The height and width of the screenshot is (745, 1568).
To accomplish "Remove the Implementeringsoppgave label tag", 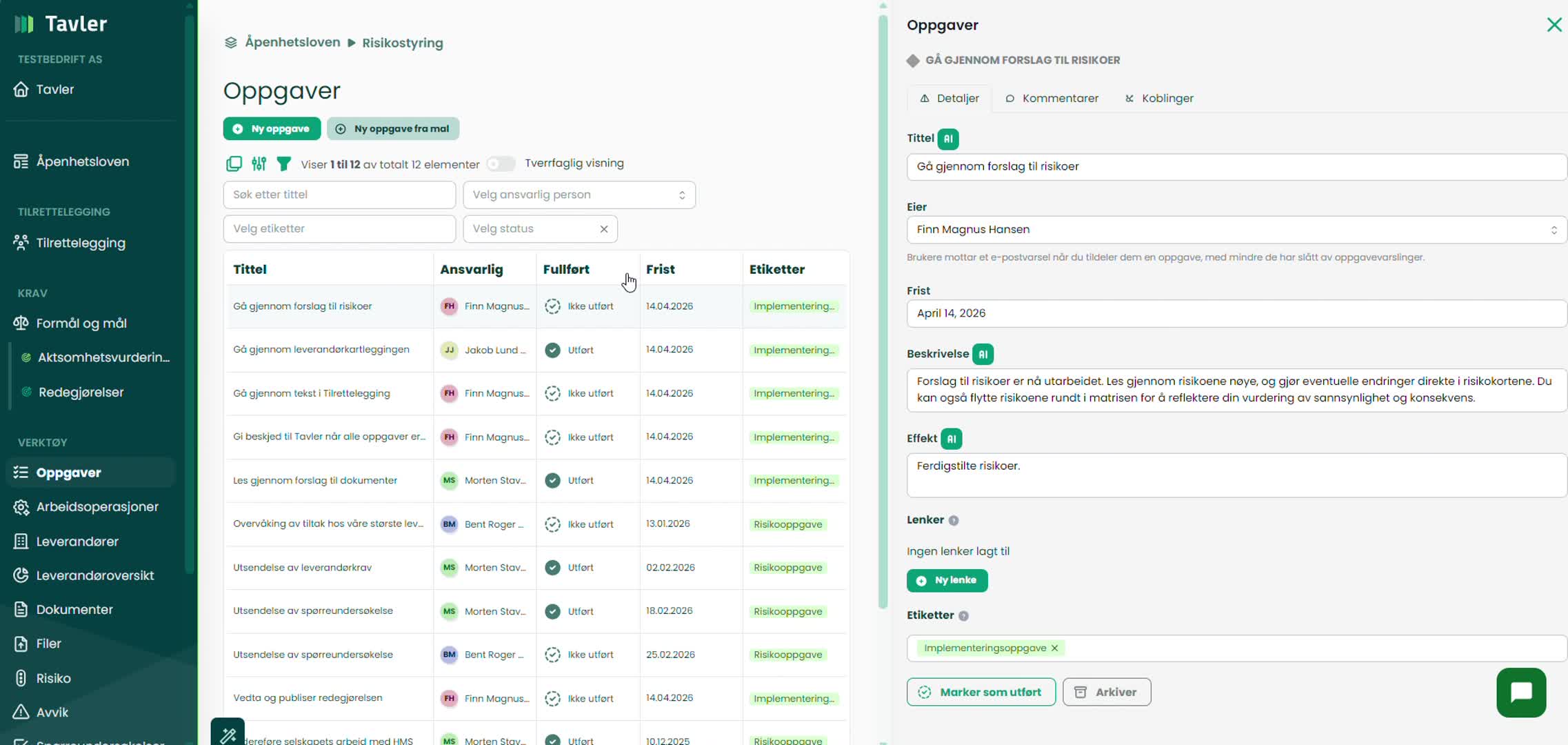I will [x=1054, y=648].
